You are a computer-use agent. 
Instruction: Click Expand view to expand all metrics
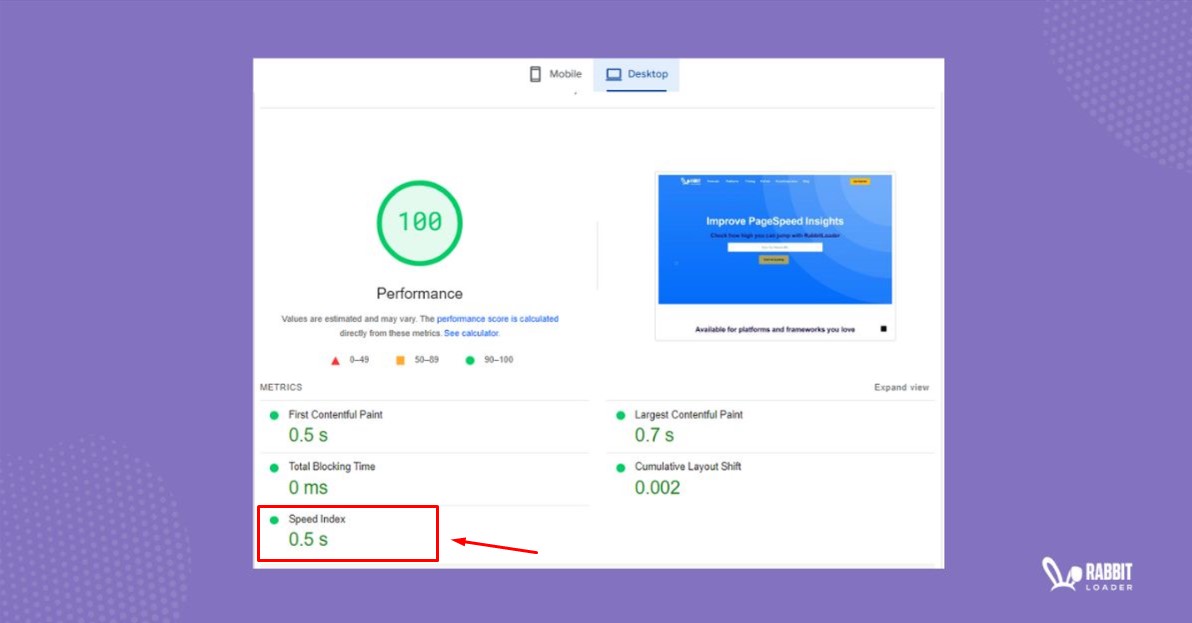pyautogui.click(x=901, y=387)
